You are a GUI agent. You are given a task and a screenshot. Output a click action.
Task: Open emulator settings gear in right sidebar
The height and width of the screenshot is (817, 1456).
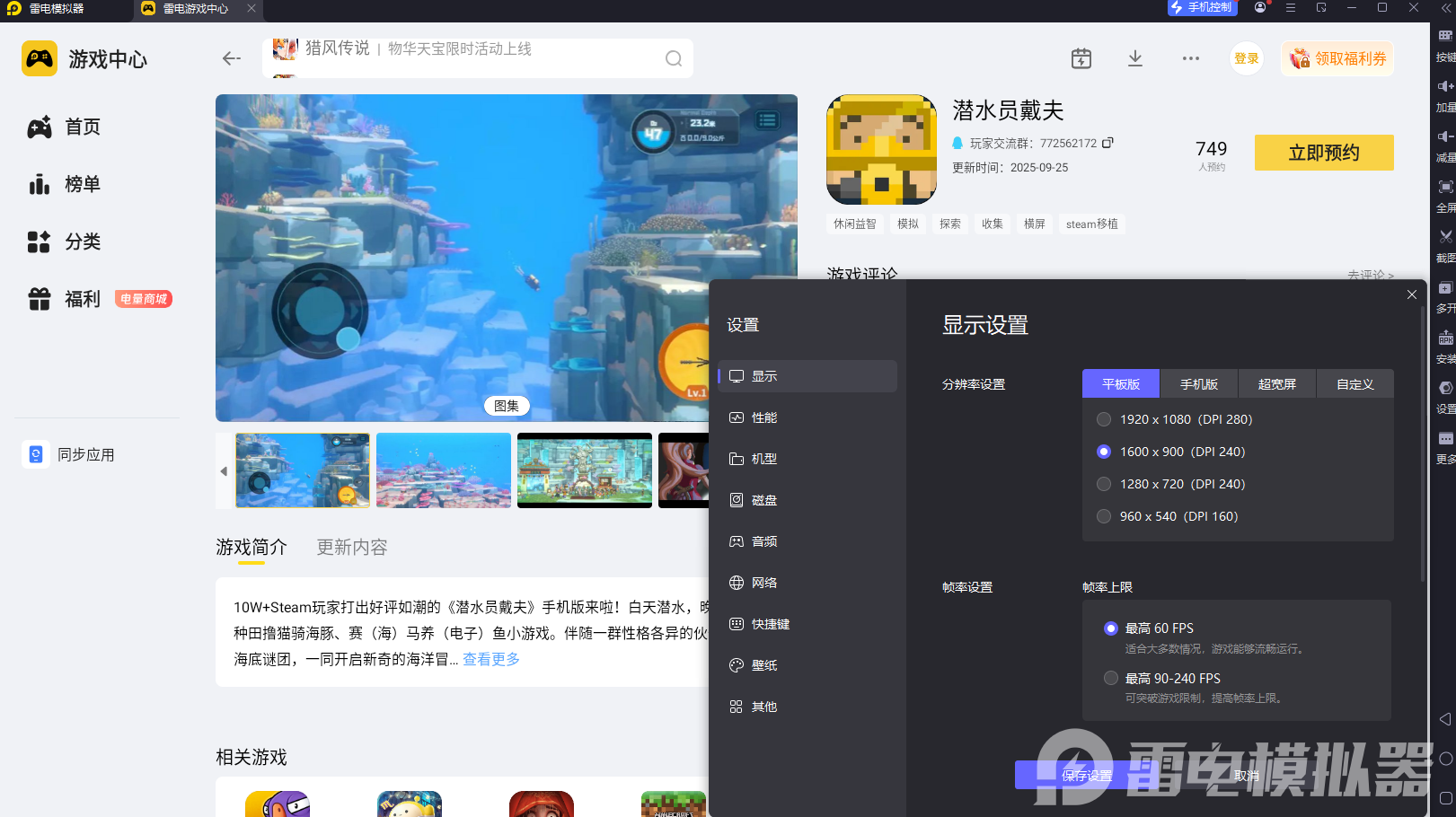pos(1444,389)
